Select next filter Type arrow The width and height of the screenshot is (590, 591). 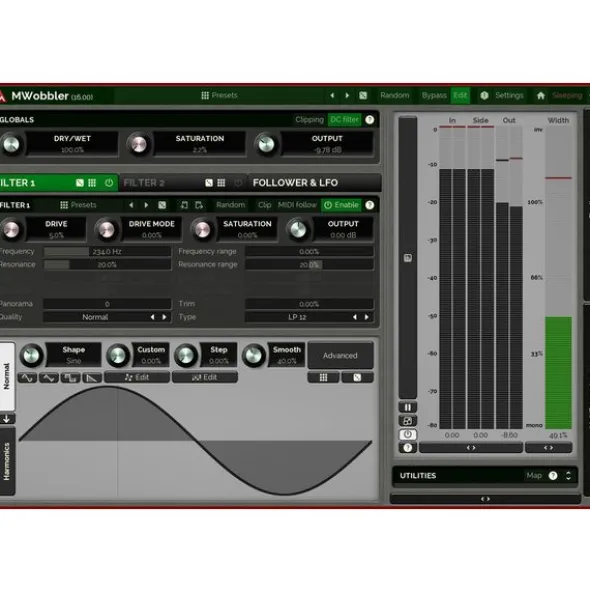366,317
